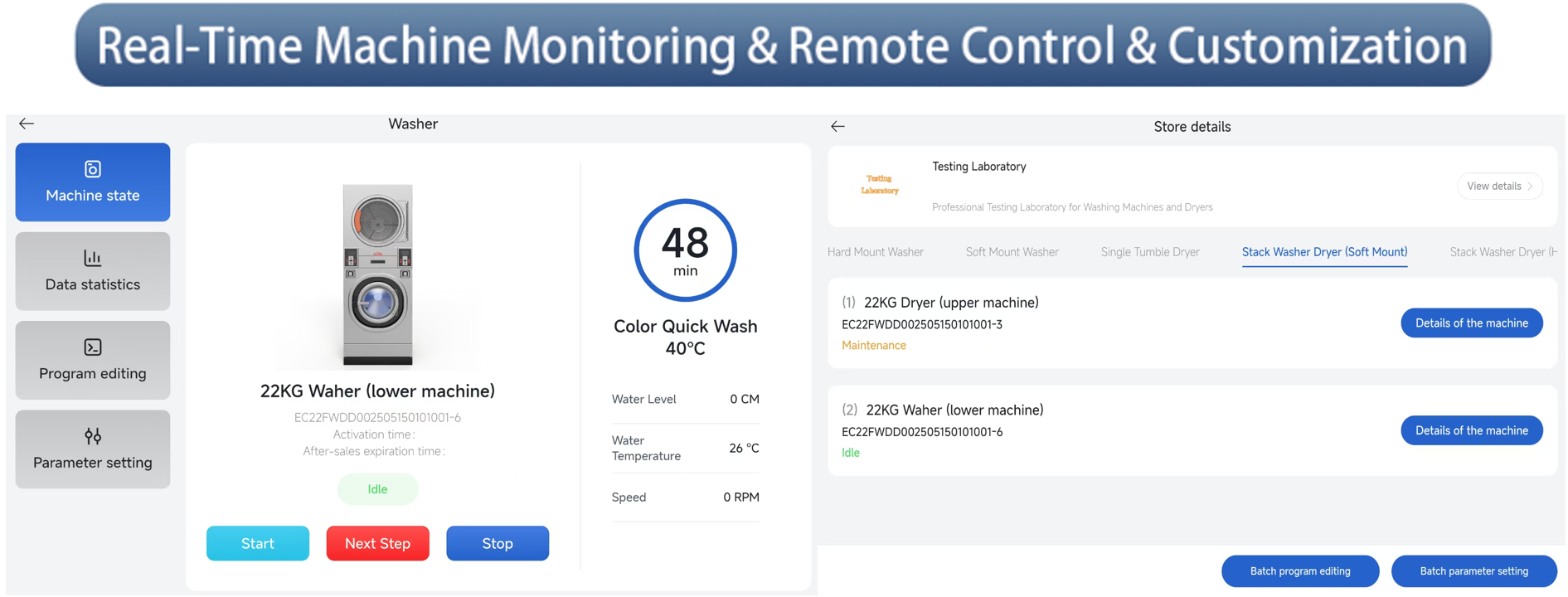The width and height of the screenshot is (1568, 597).
Task: Open Data statistics via bar chart icon
Action: tap(93, 258)
